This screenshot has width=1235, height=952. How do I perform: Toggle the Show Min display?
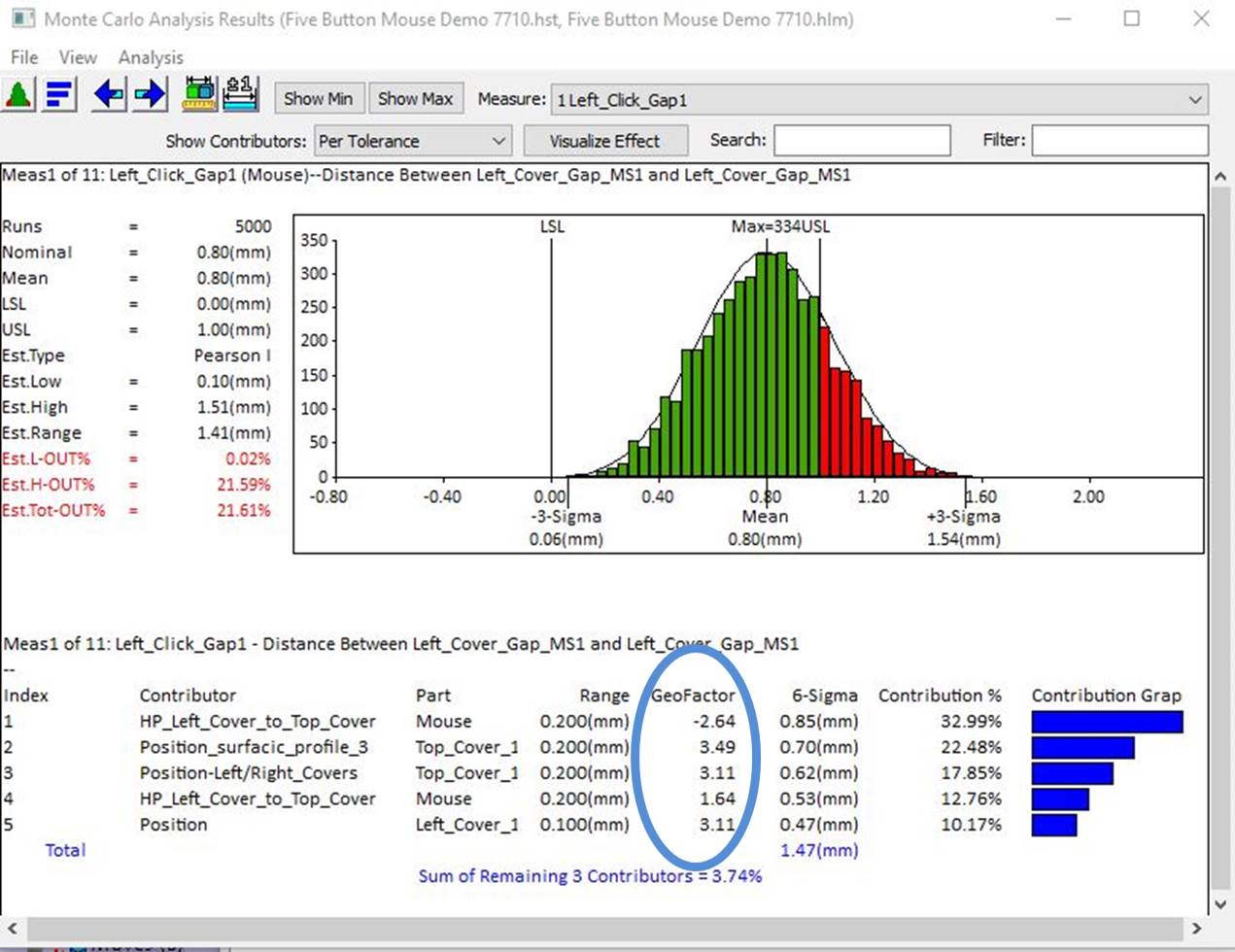319,98
